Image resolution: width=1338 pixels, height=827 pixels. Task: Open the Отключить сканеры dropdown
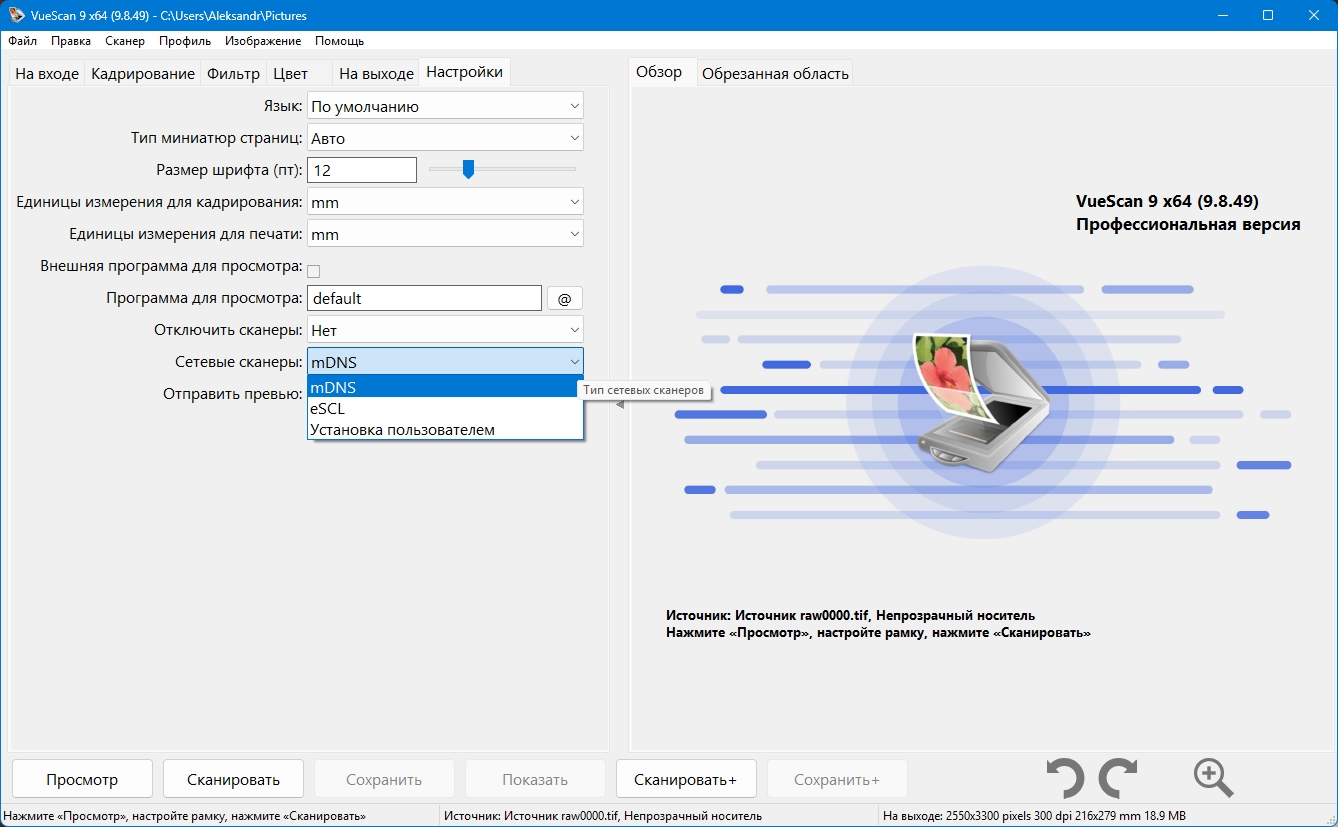445,329
